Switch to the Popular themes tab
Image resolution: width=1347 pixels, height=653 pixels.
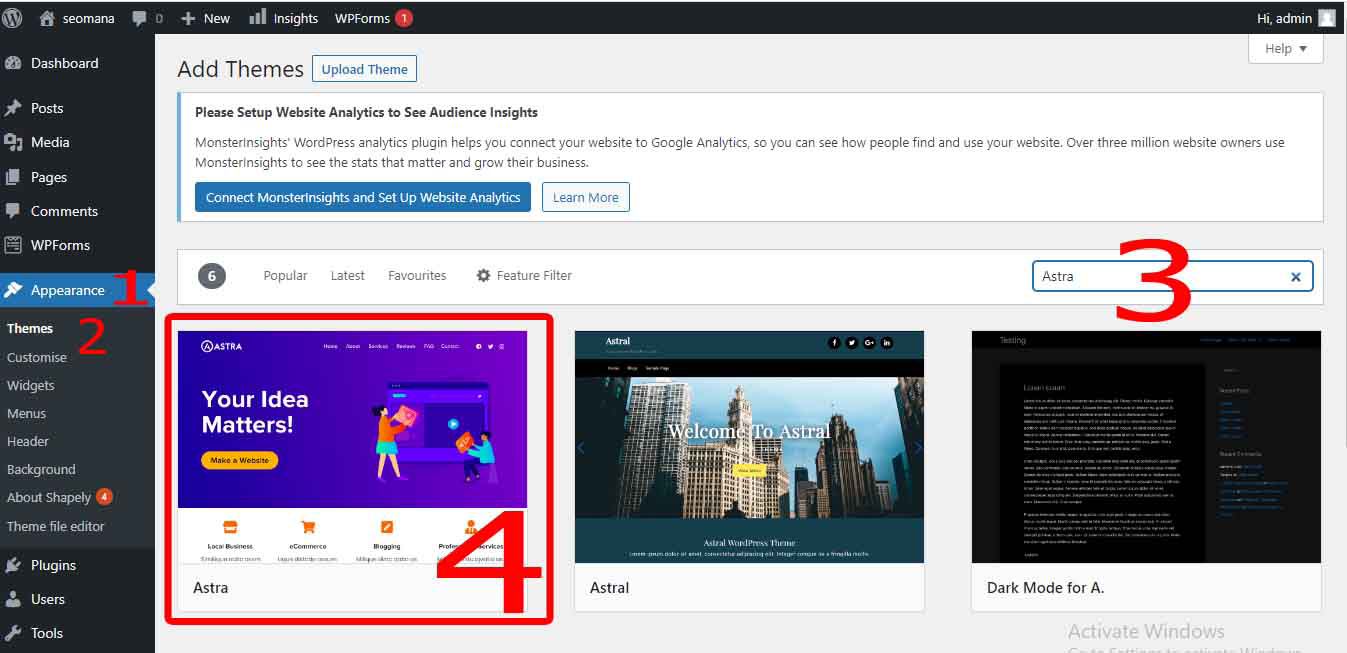[x=286, y=275]
